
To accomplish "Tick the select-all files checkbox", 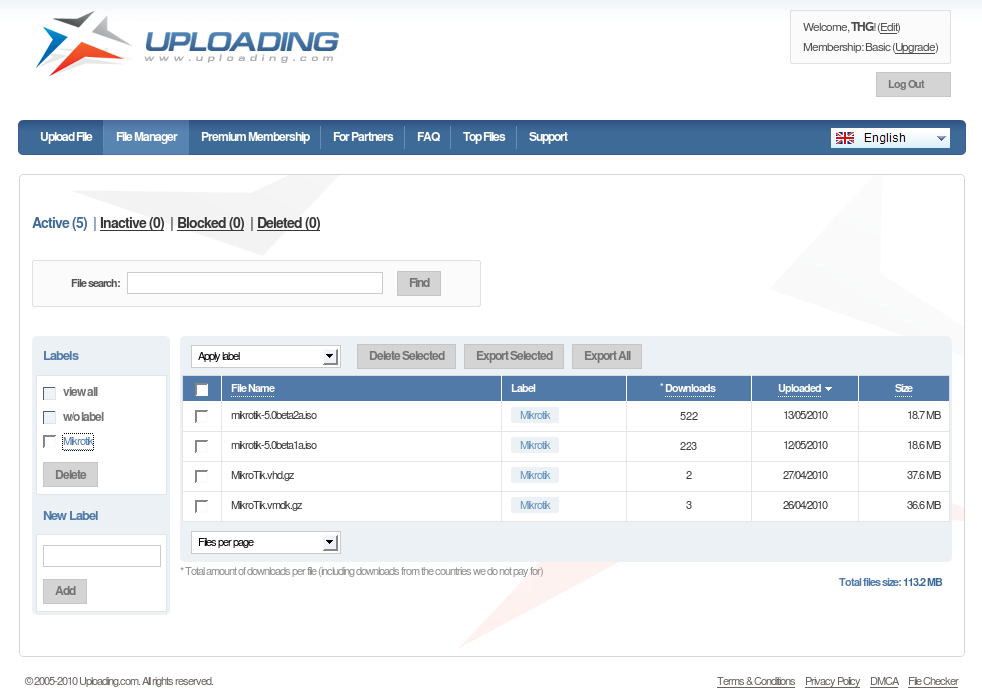I will point(202,389).
